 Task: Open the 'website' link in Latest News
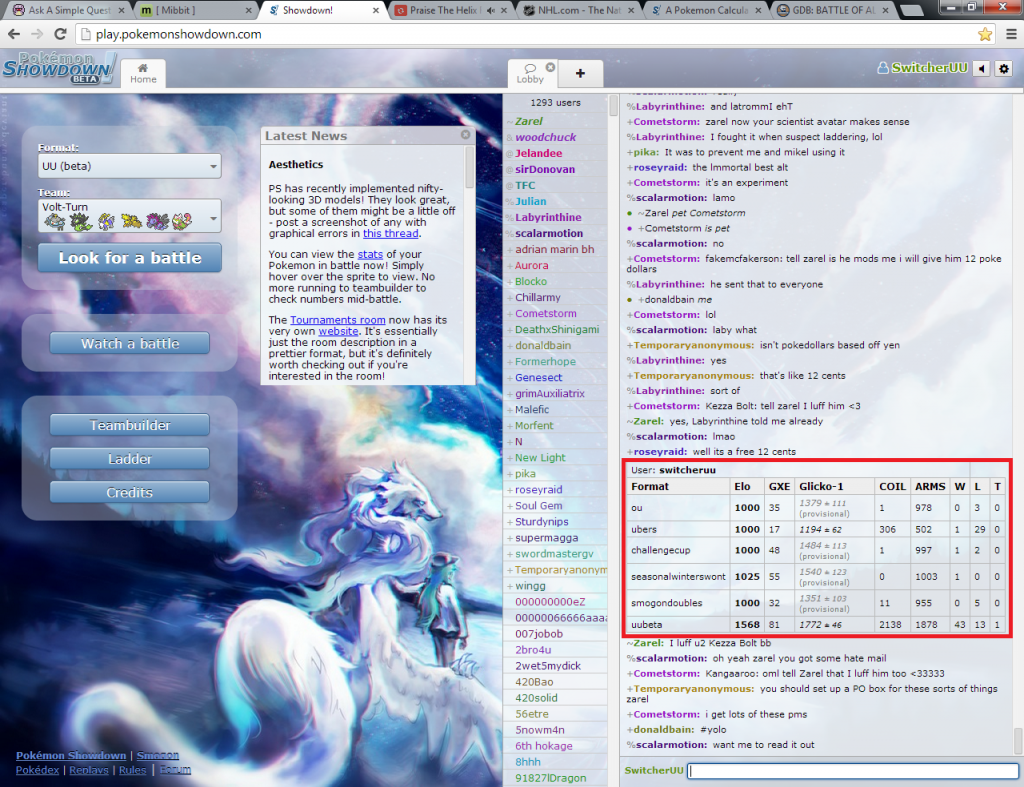[338, 331]
